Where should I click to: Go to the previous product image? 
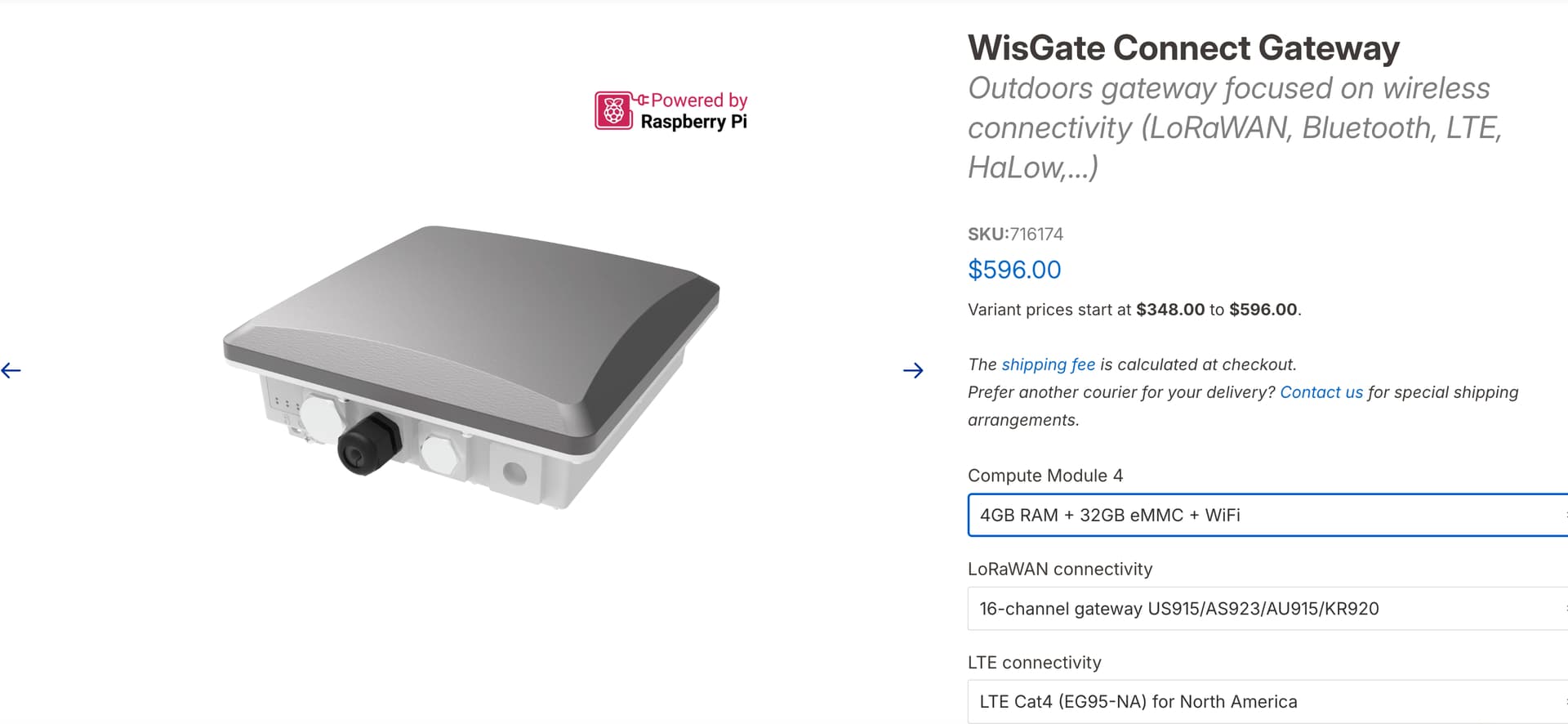[x=11, y=370]
